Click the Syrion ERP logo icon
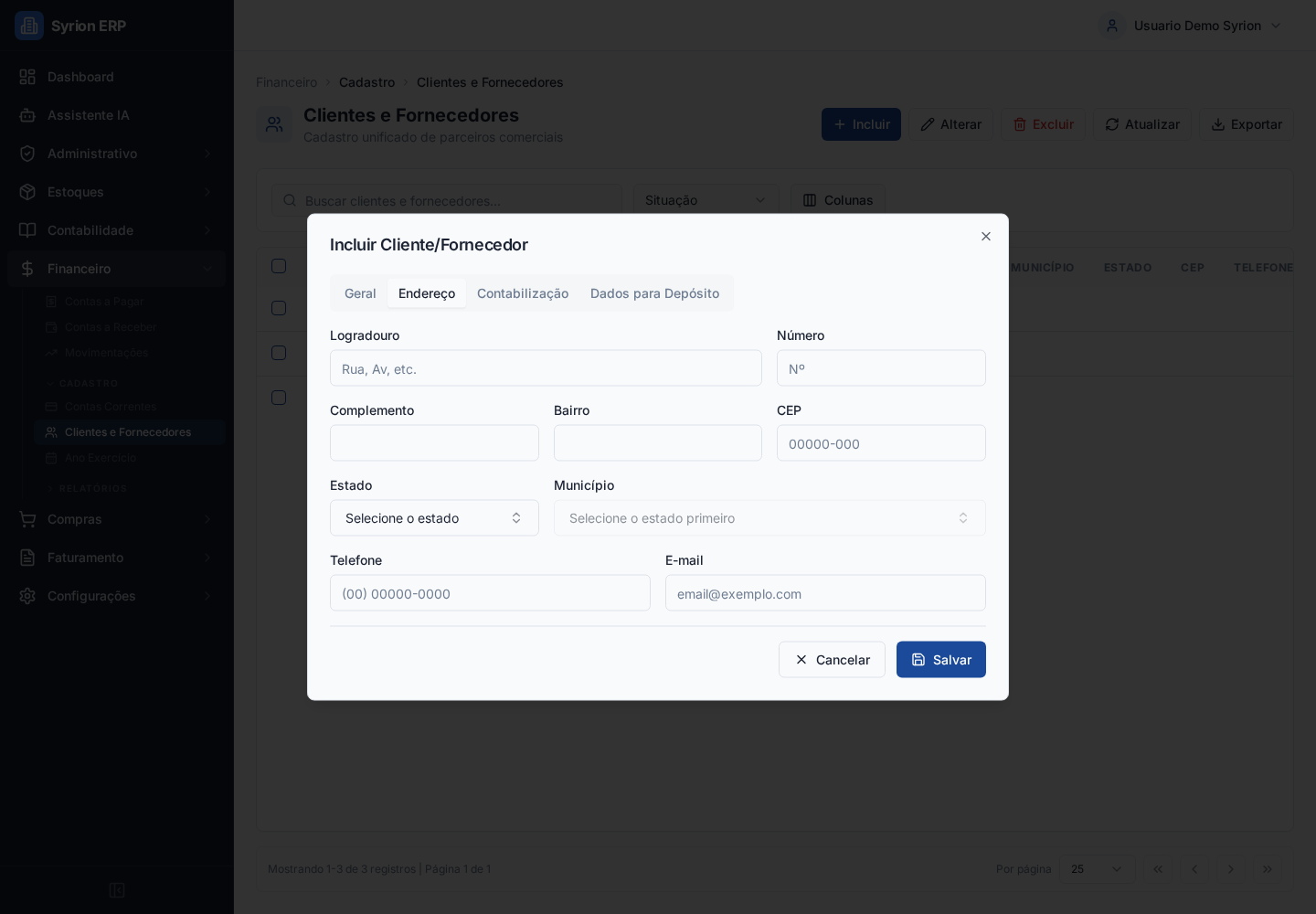This screenshot has width=1316, height=914. pyautogui.click(x=29, y=26)
